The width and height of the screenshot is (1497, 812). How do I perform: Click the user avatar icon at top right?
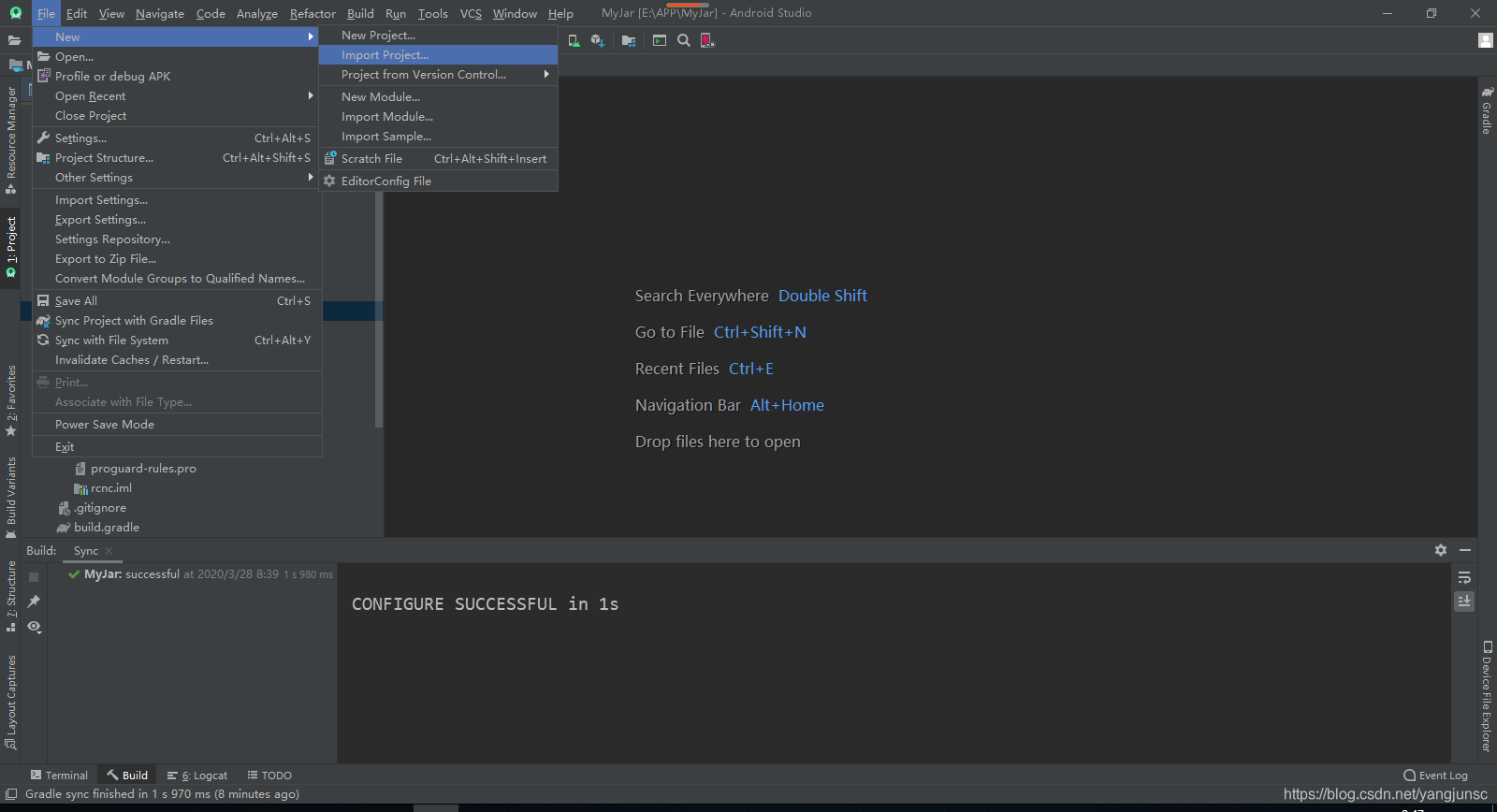click(1485, 40)
